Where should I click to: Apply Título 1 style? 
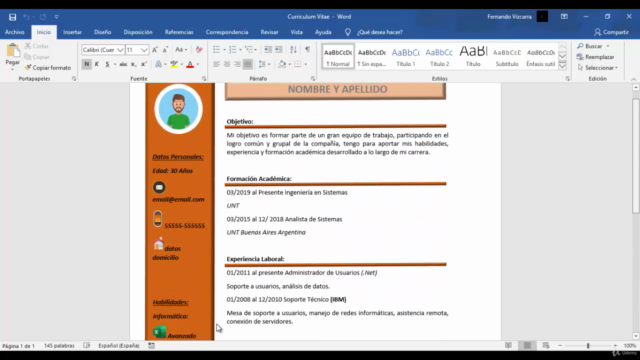coord(406,56)
